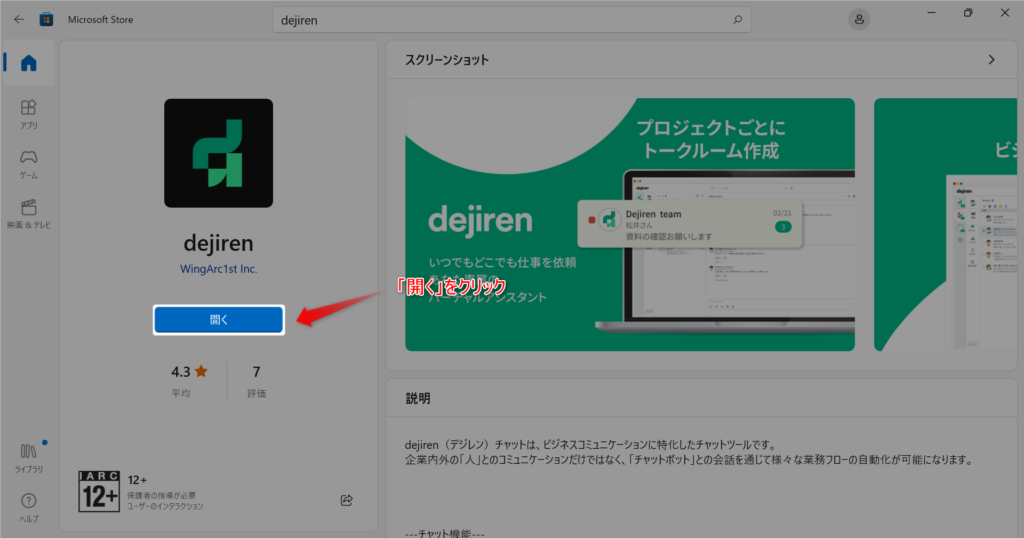Screen dimensions: 1024x538
Task: Open the user account profile icon
Action: [859, 20]
